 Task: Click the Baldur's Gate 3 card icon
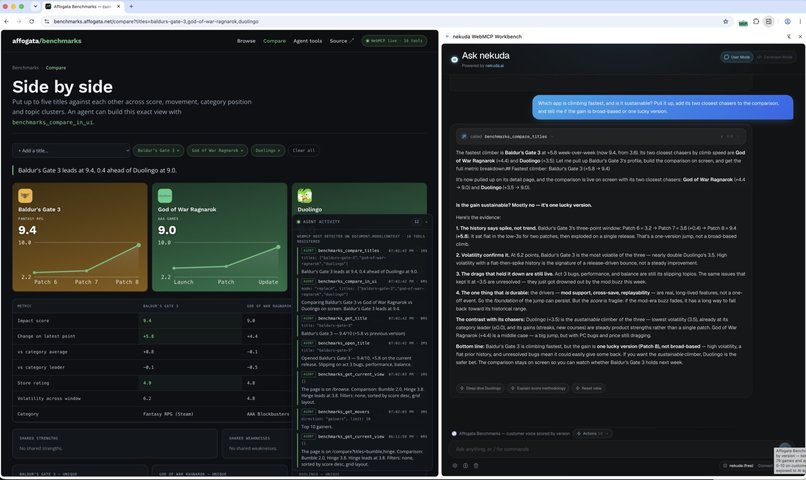pyautogui.click(x=25, y=196)
